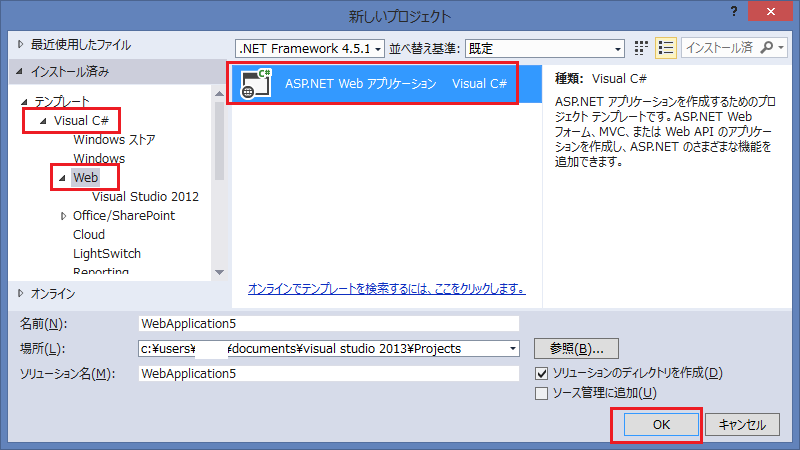Collapse the Web node arrow

coord(62,178)
